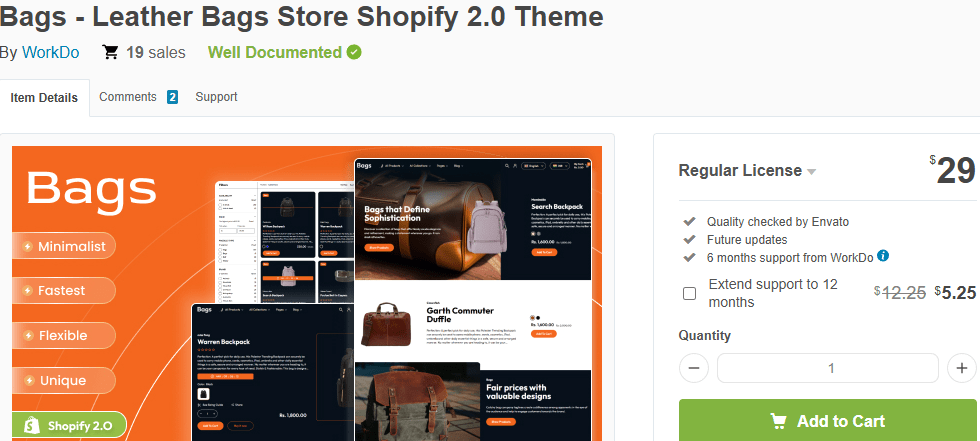Click the Warren Backpack heading in preview
The image size is (980, 441).
(x=223, y=342)
